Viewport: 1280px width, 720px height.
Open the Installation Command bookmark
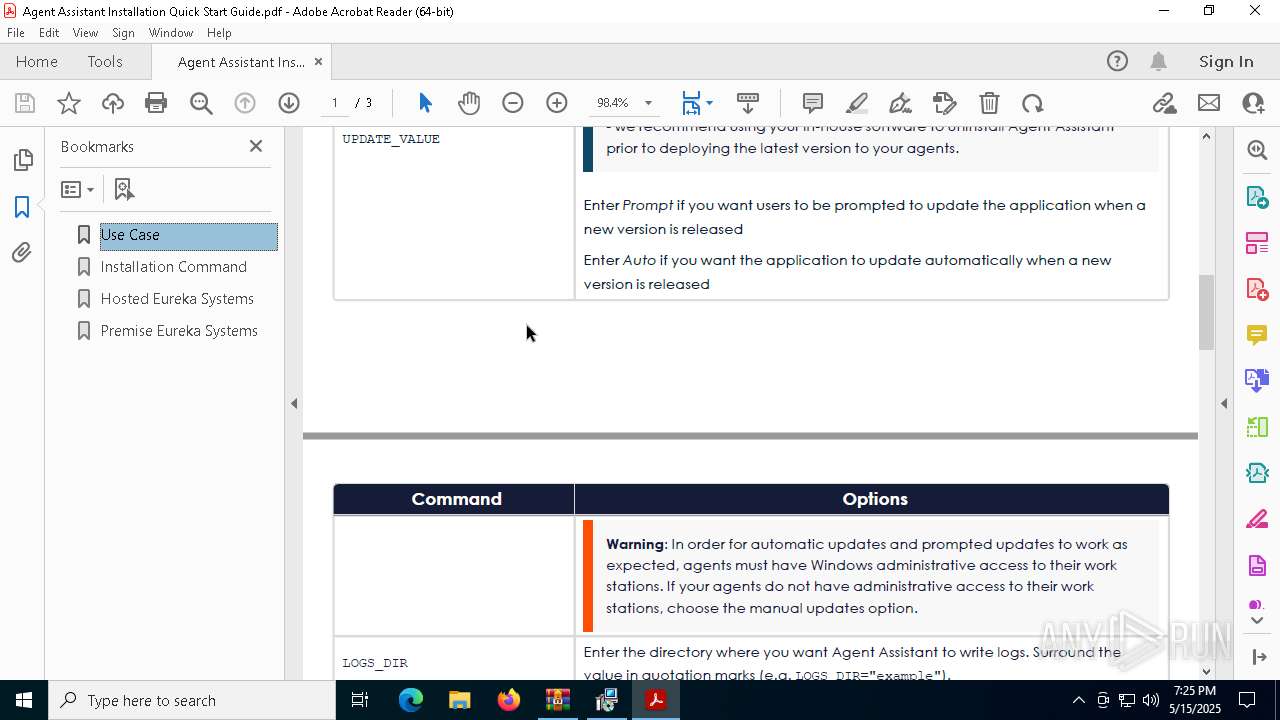[173, 267]
